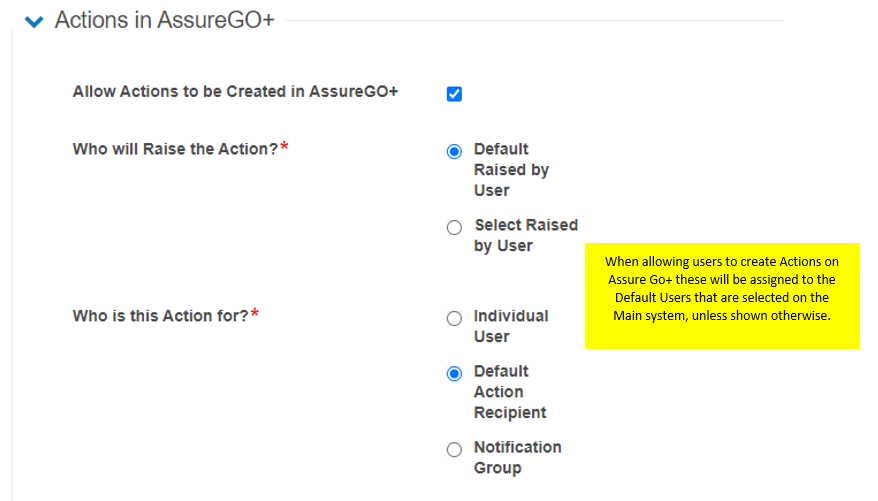This screenshot has height=501, width=878.
Task: Click the Individual User label text
Action: (510, 326)
